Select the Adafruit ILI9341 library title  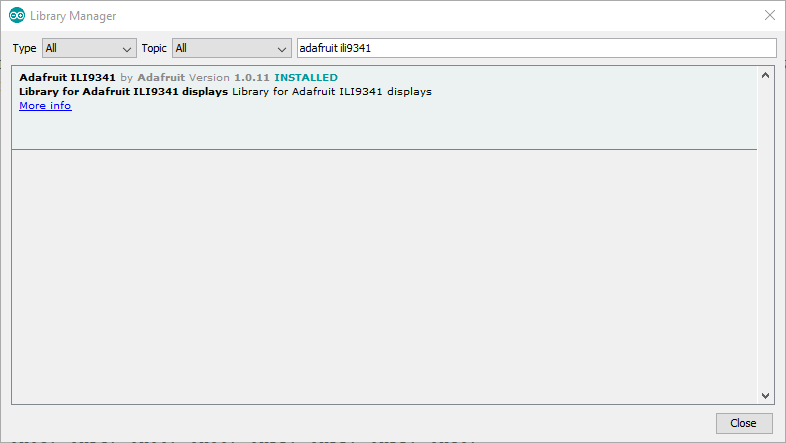click(67, 78)
